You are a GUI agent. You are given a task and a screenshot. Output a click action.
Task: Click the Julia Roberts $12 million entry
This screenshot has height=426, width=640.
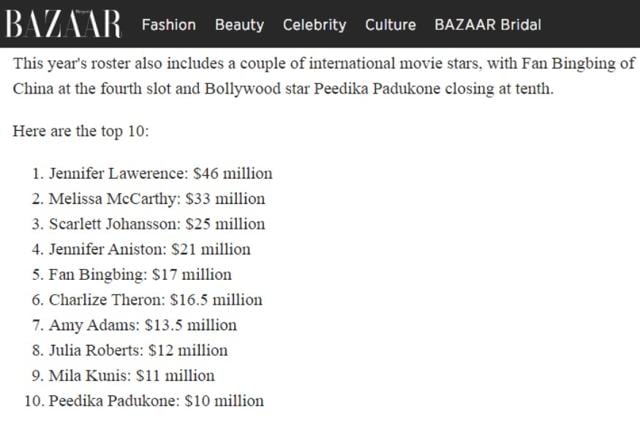click(130, 351)
